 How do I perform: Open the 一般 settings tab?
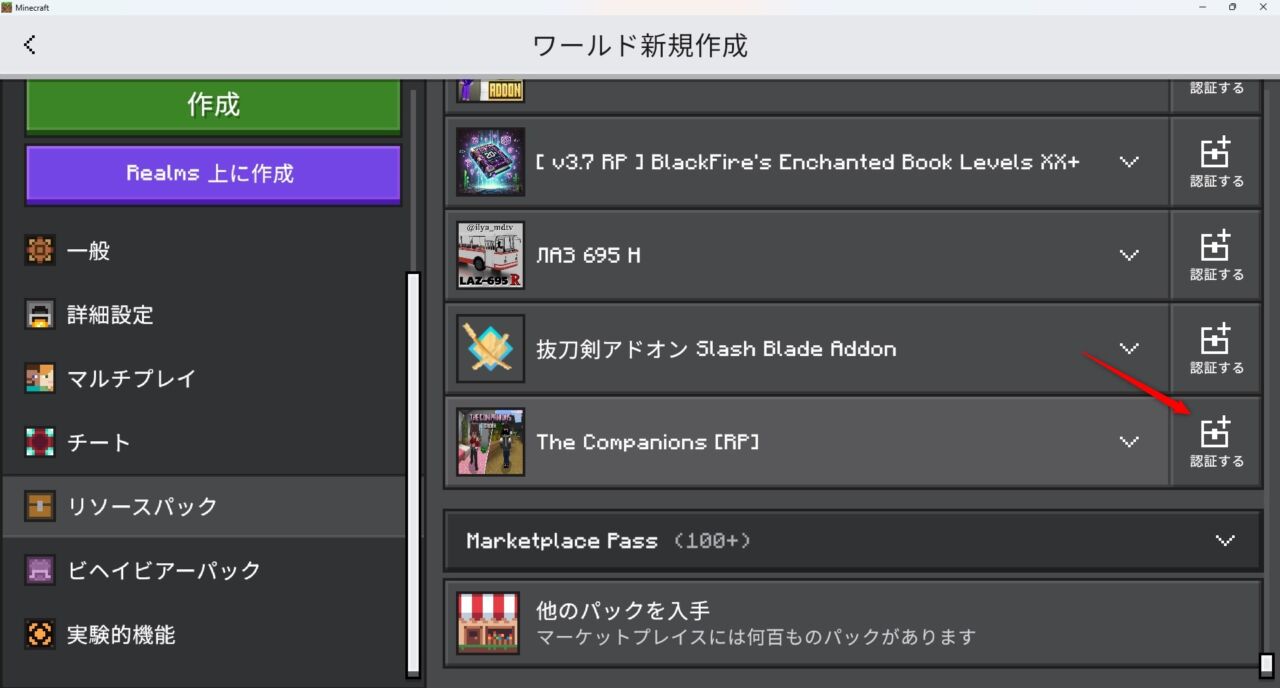(204, 251)
